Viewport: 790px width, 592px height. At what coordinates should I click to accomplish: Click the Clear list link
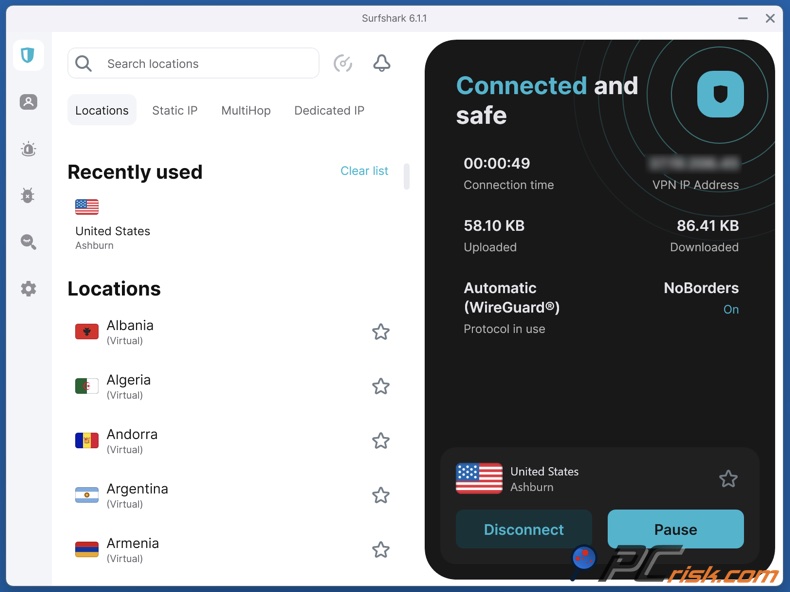coord(364,171)
